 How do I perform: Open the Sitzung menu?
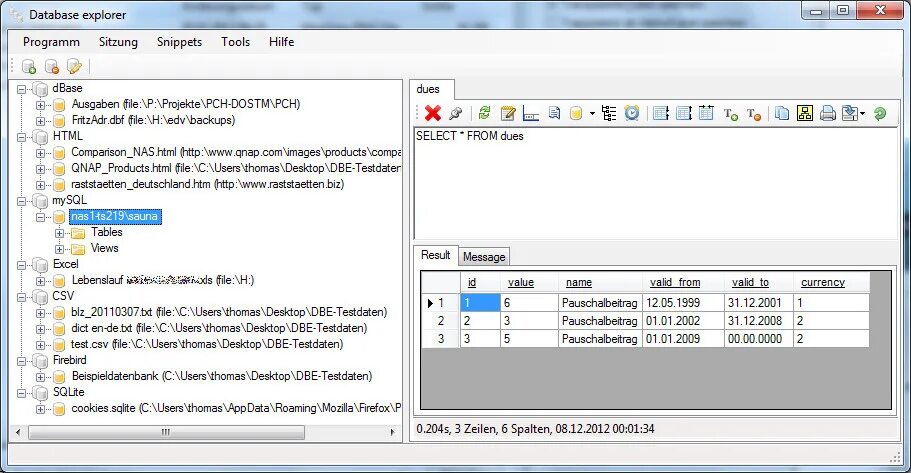point(119,42)
